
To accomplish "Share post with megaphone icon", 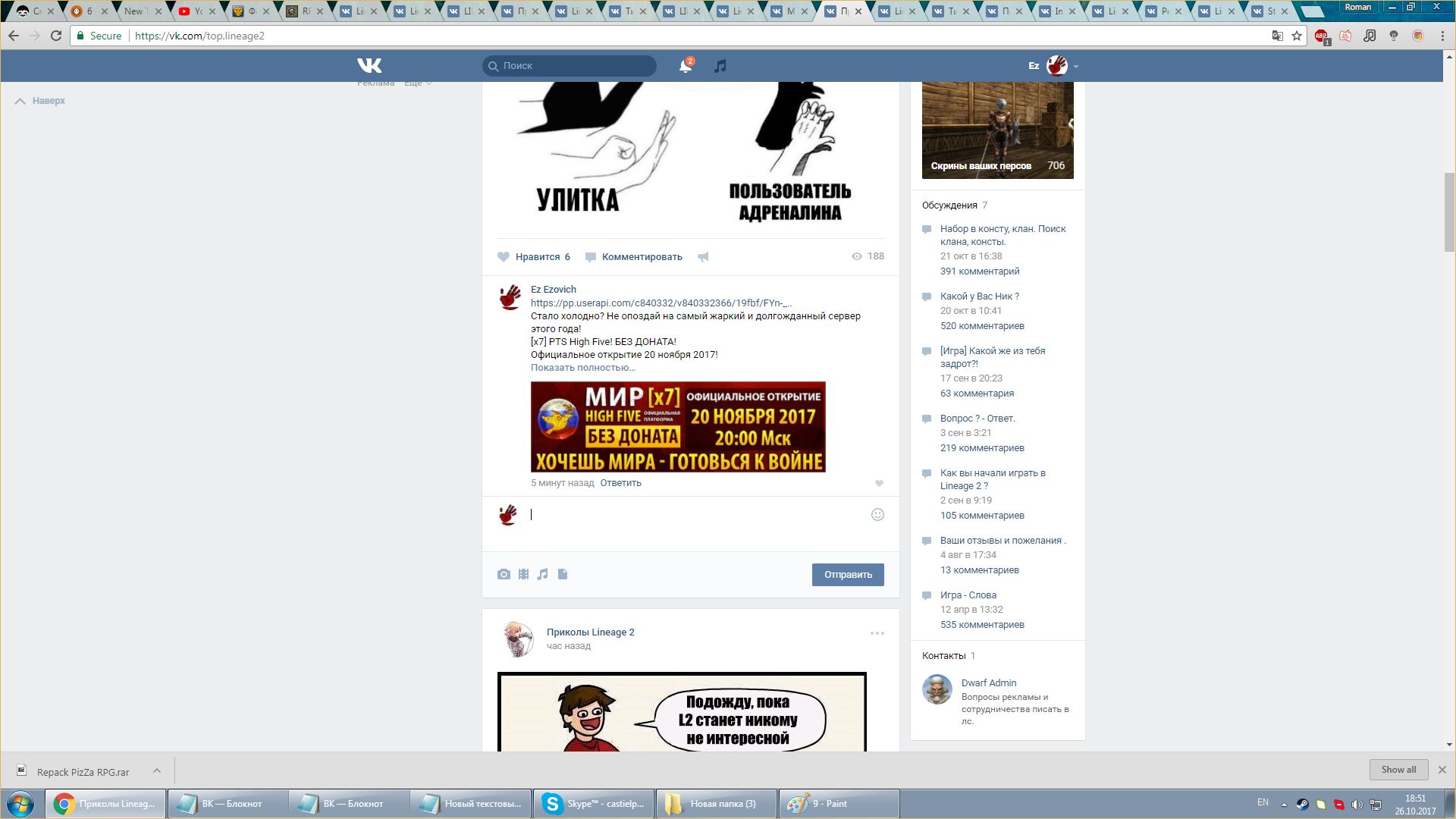I will point(703,257).
